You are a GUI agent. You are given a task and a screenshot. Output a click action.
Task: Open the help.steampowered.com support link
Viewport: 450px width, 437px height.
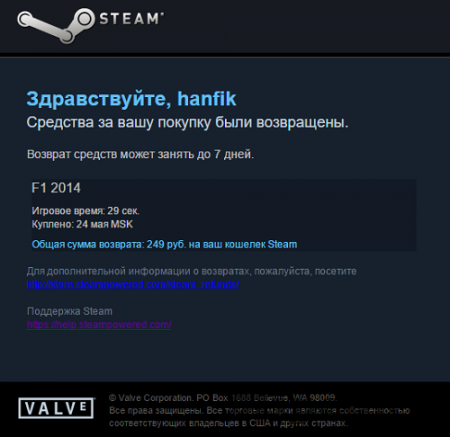click(x=99, y=325)
